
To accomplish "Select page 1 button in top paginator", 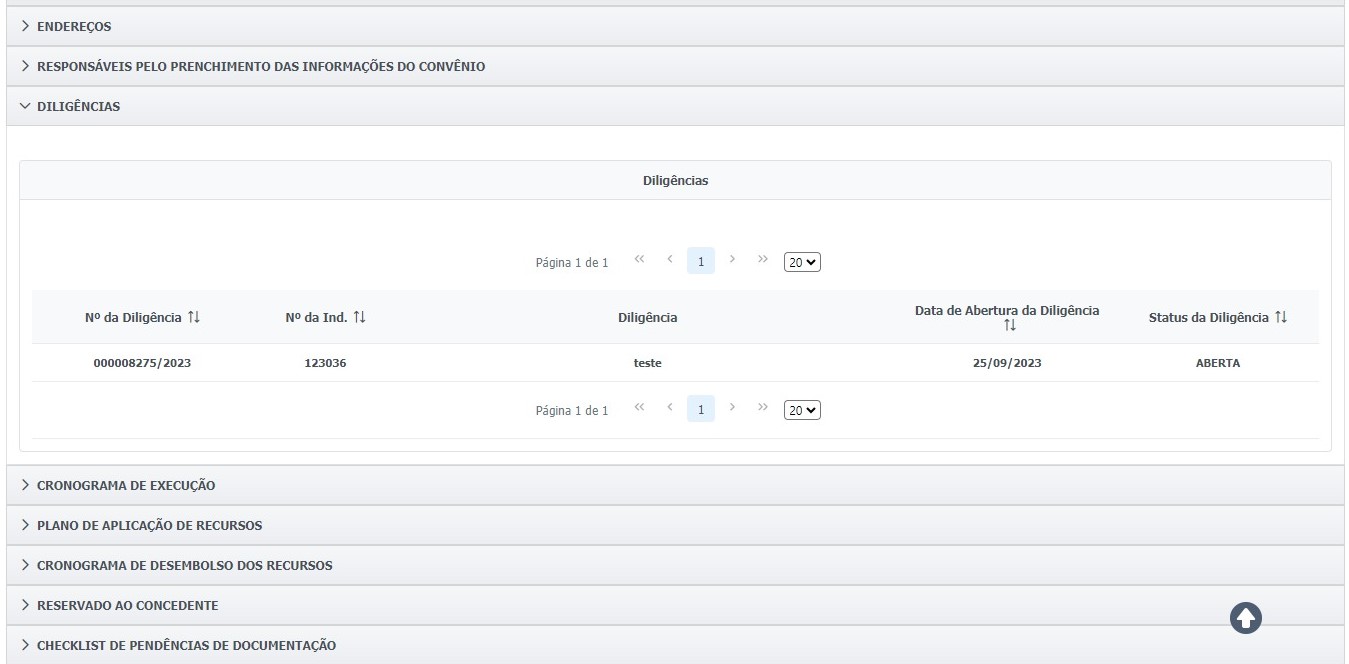I will 701,261.
